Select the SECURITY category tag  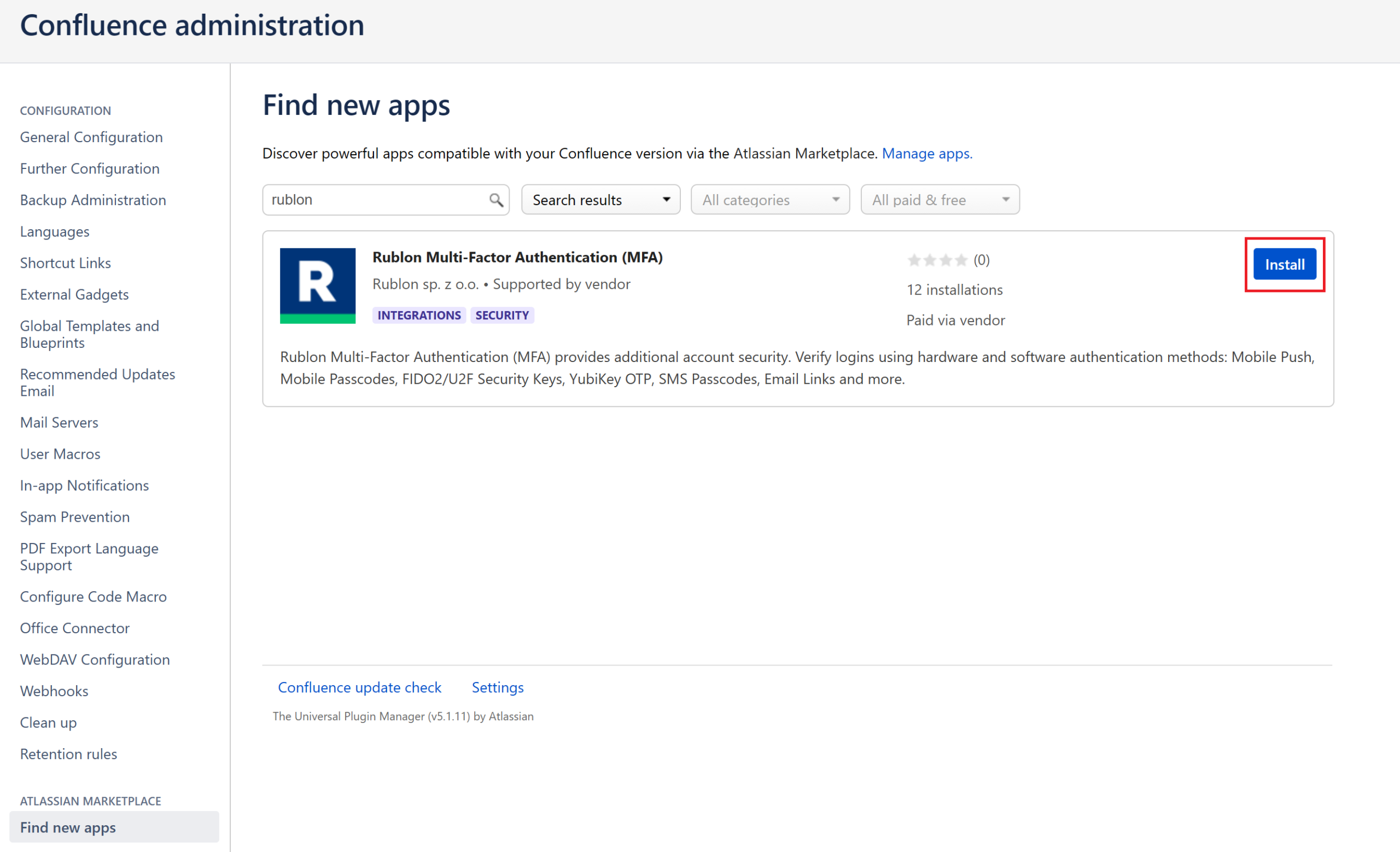(501, 315)
